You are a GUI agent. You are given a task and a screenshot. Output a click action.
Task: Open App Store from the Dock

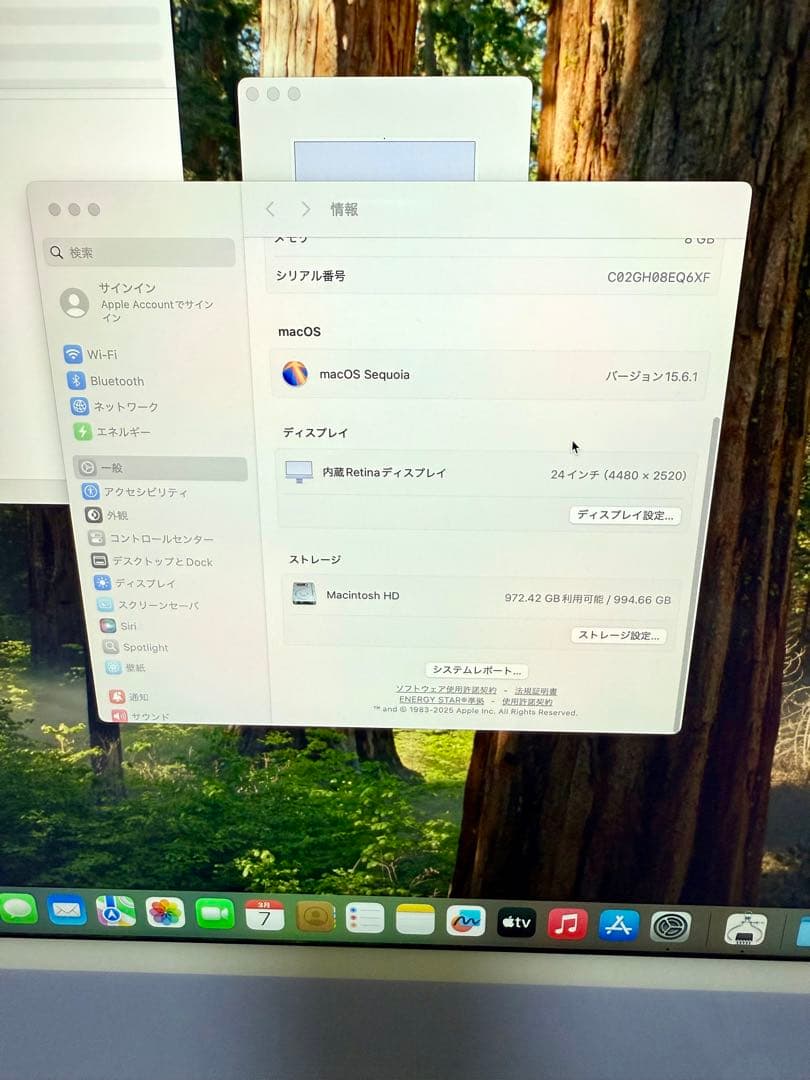pyautogui.click(x=619, y=925)
